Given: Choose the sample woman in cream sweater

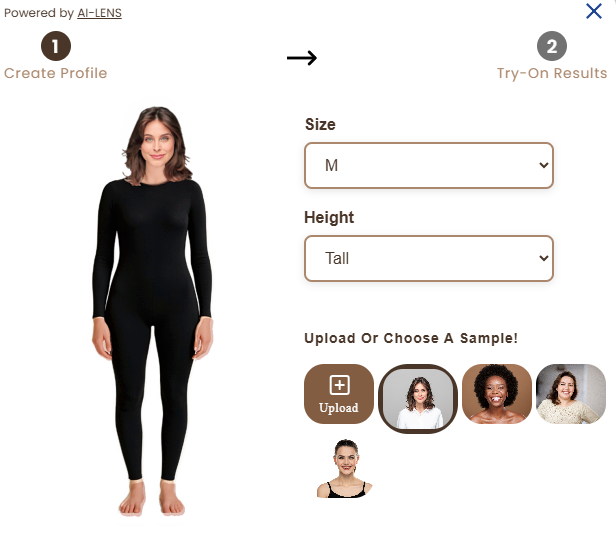Looking at the screenshot, I should pyautogui.click(x=570, y=394).
